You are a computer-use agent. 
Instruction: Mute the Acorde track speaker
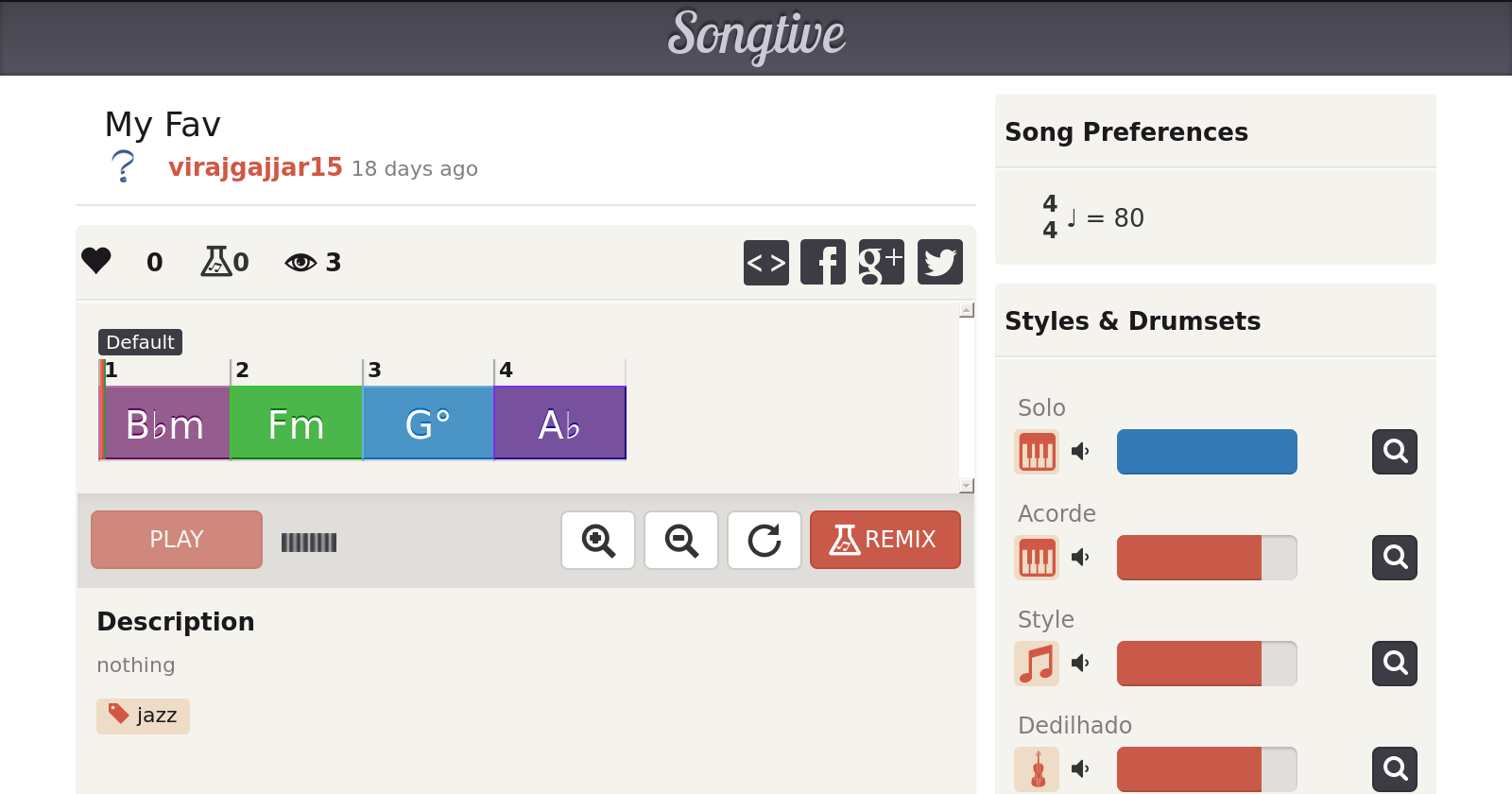1080,558
